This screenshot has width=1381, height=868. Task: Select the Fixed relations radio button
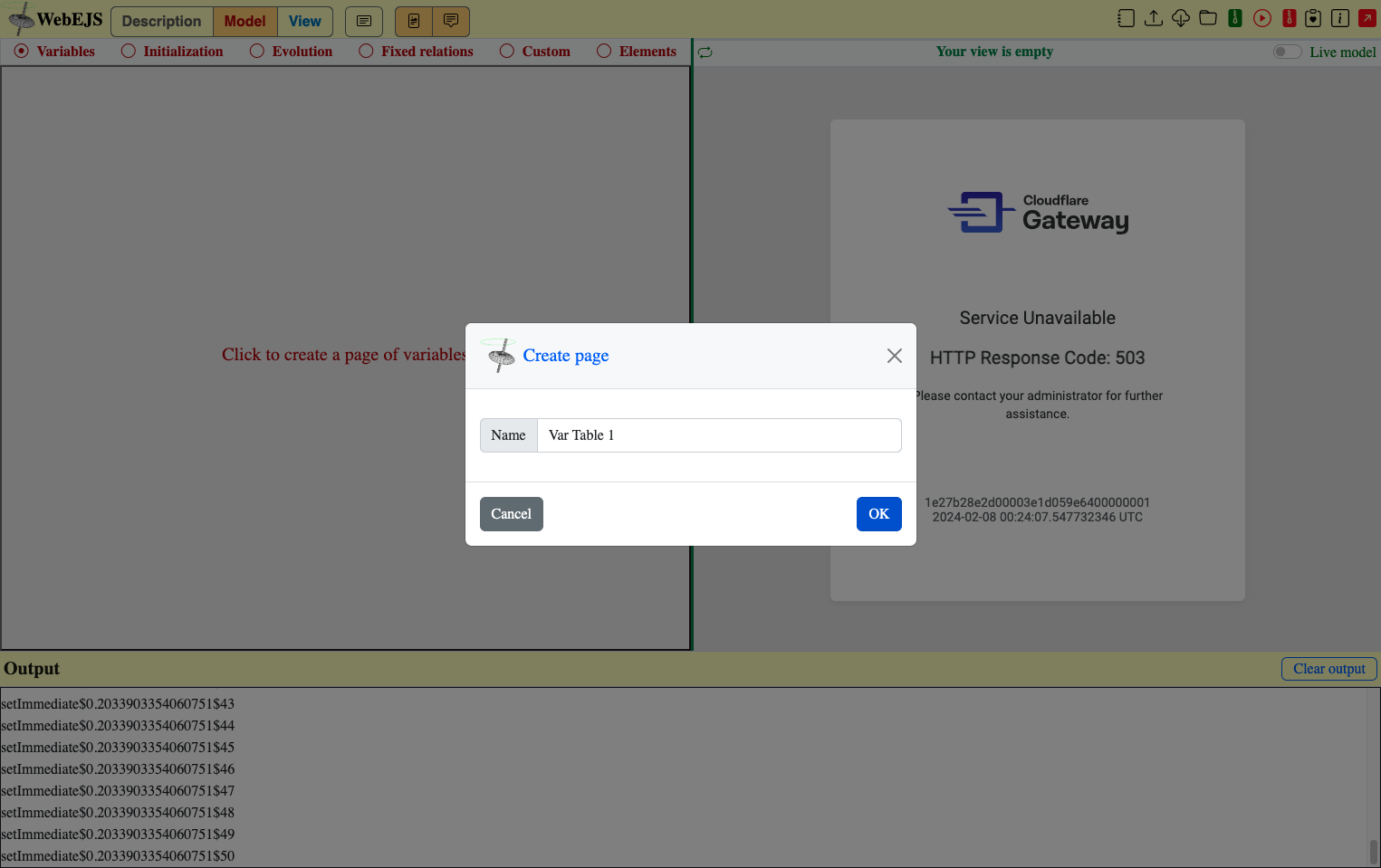click(366, 51)
